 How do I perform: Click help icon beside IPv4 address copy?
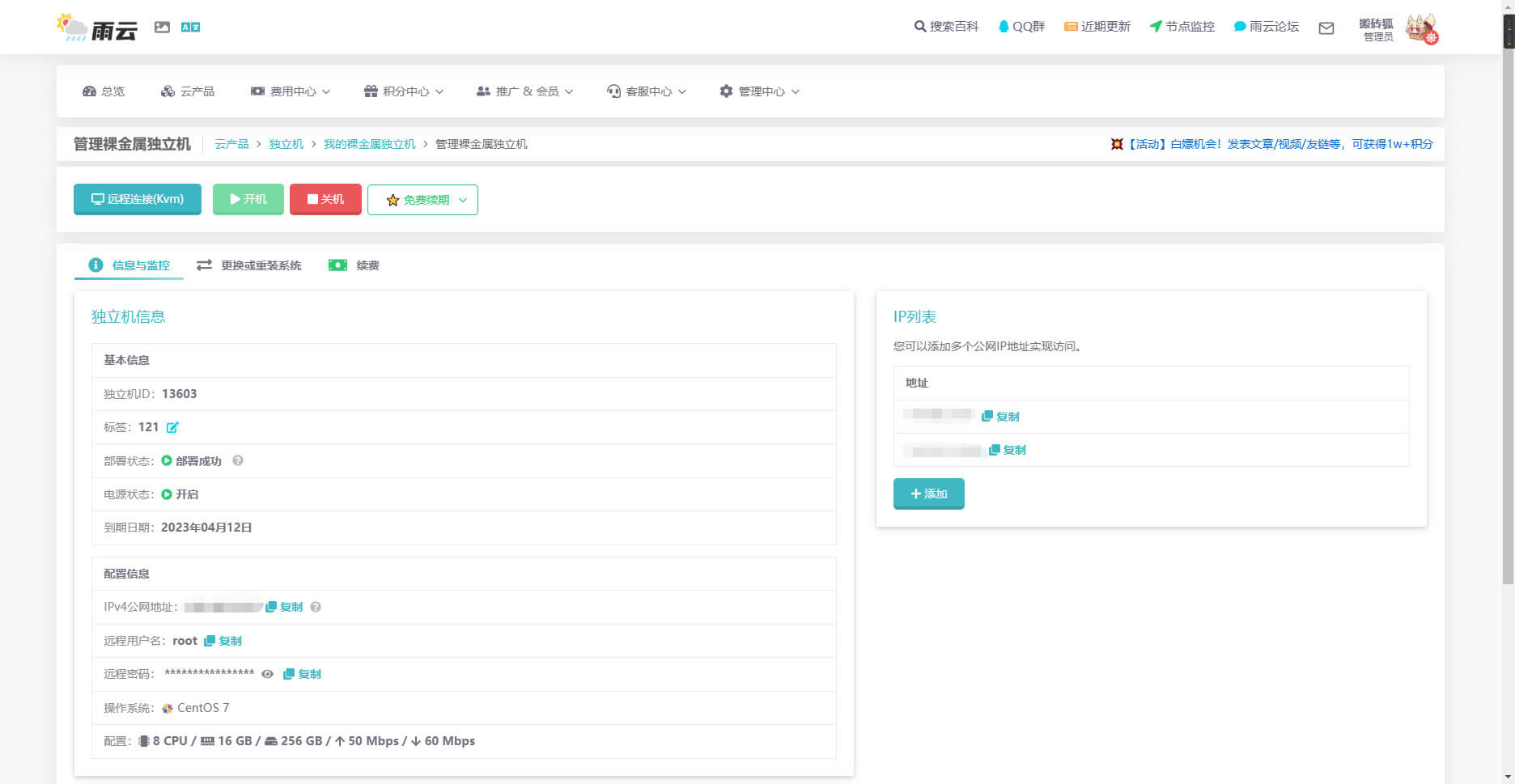click(316, 607)
